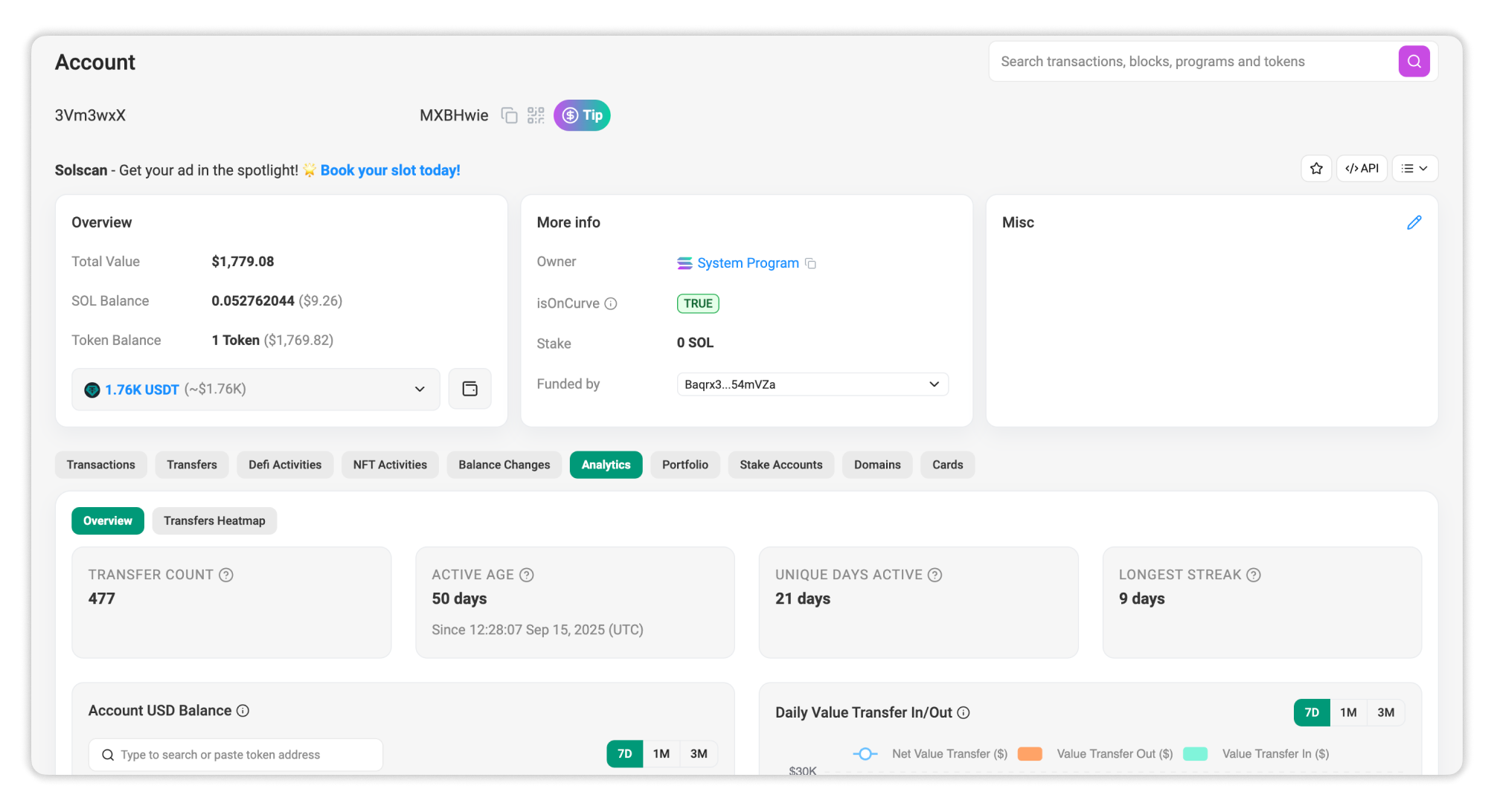Show the account QR code
The width and height of the screenshot is (1494, 812).
pyautogui.click(x=536, y=115)
